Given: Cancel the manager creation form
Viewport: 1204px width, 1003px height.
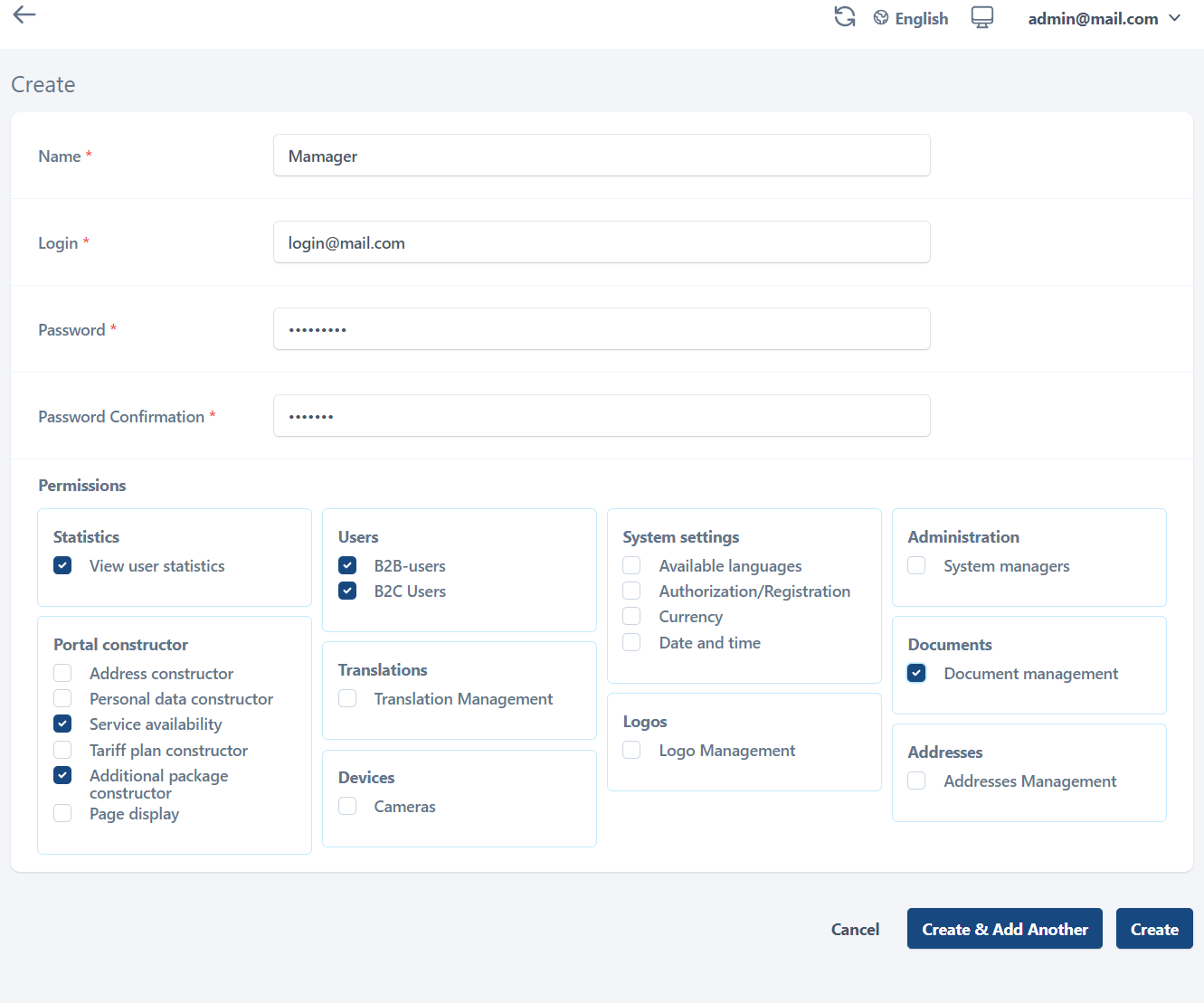Looking at the screenshot, I should (855, 930).
